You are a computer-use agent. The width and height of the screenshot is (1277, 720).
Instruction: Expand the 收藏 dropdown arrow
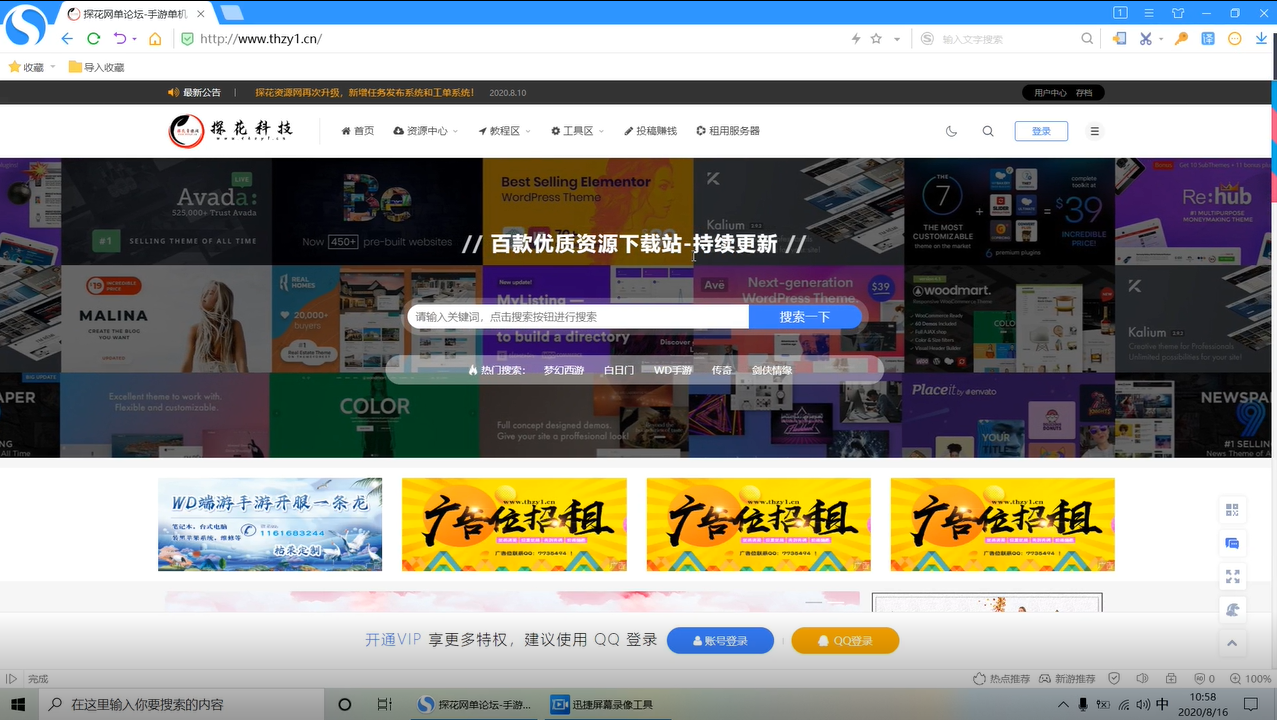[53, 67]
